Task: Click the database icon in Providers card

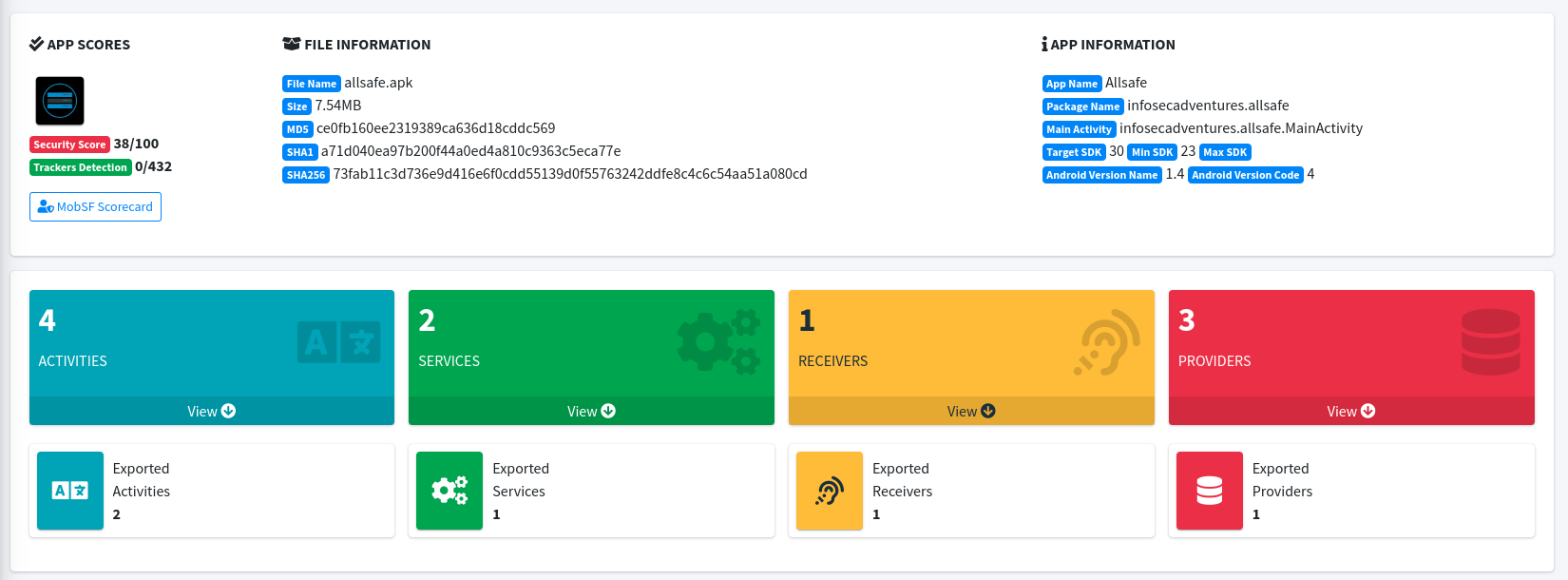Action: point(1490,342)
